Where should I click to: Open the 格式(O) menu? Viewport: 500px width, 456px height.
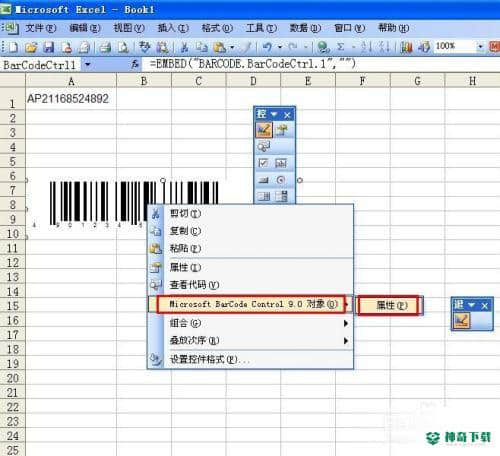pos(217,28)
